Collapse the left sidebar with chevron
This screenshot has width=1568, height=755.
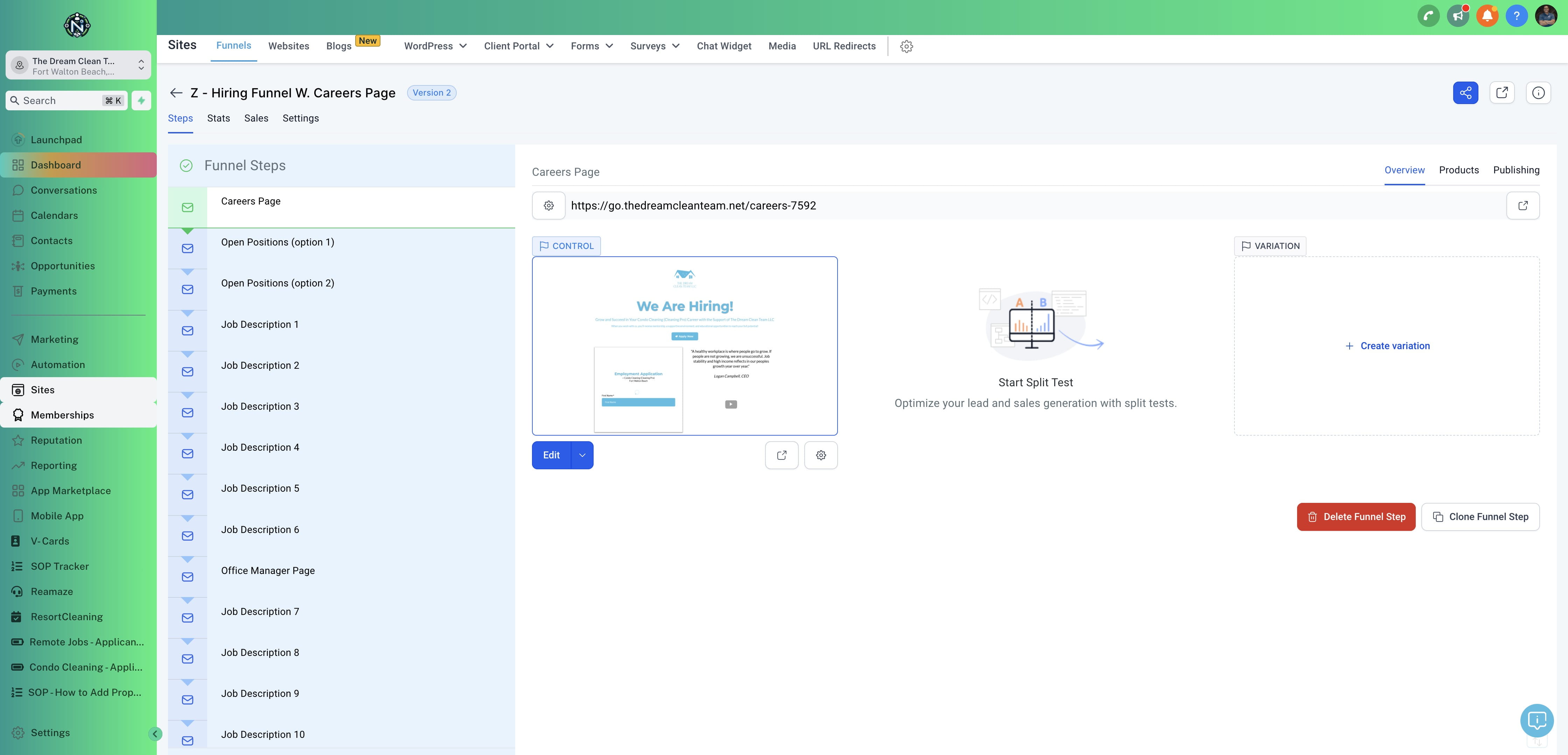click(x=155, y=734)
